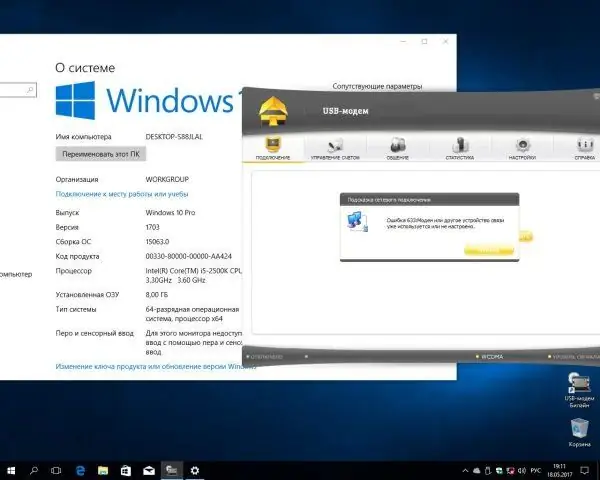Click the WCDMA indicator in modem footer
This screenshot has height=480, width=600.
[489, 357]
